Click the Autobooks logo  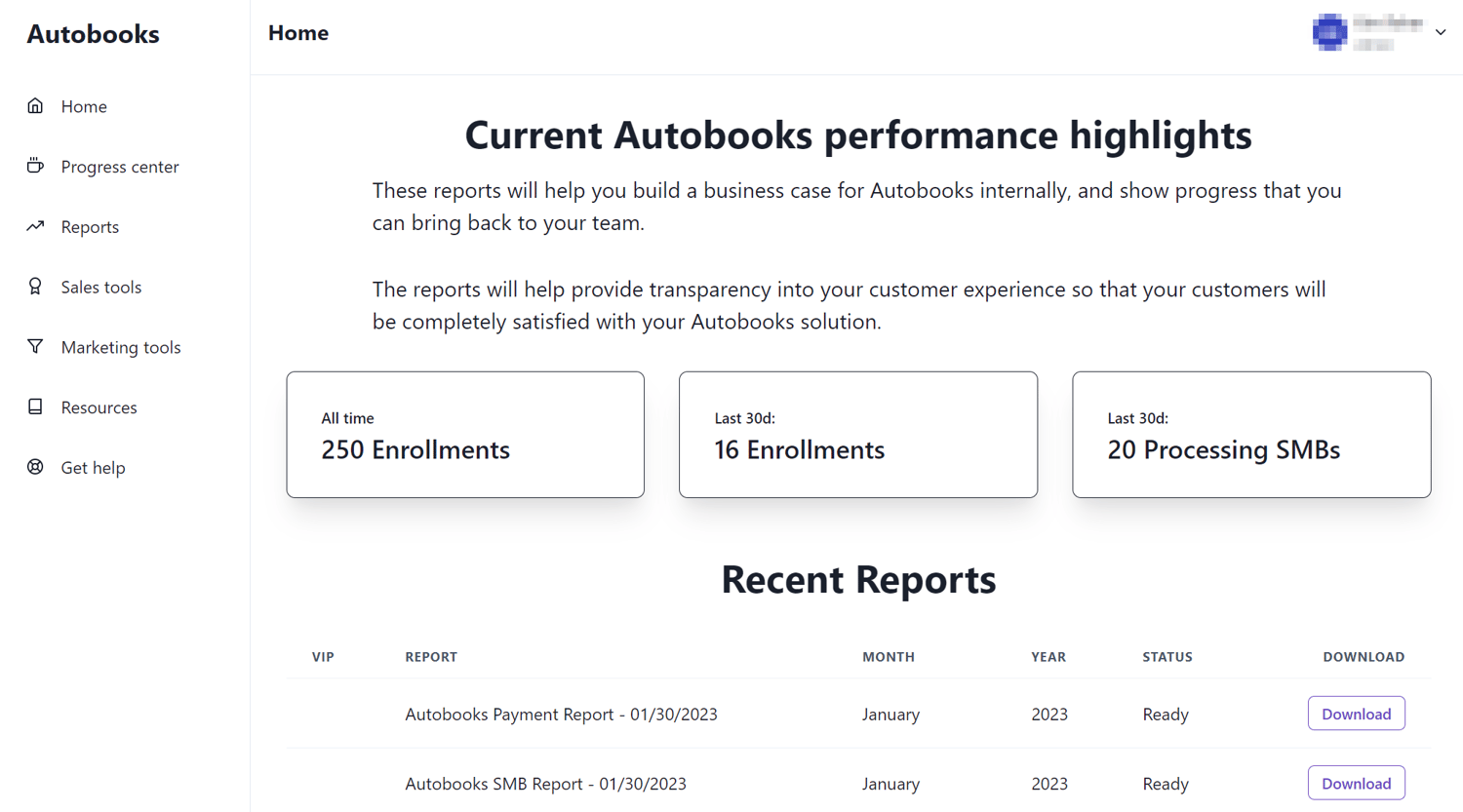(93, 33)
